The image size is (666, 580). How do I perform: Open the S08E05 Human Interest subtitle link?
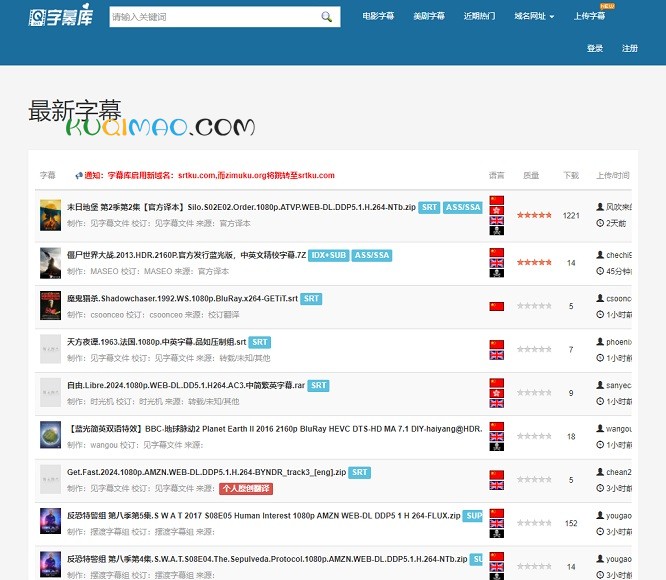tap(263, 515)
